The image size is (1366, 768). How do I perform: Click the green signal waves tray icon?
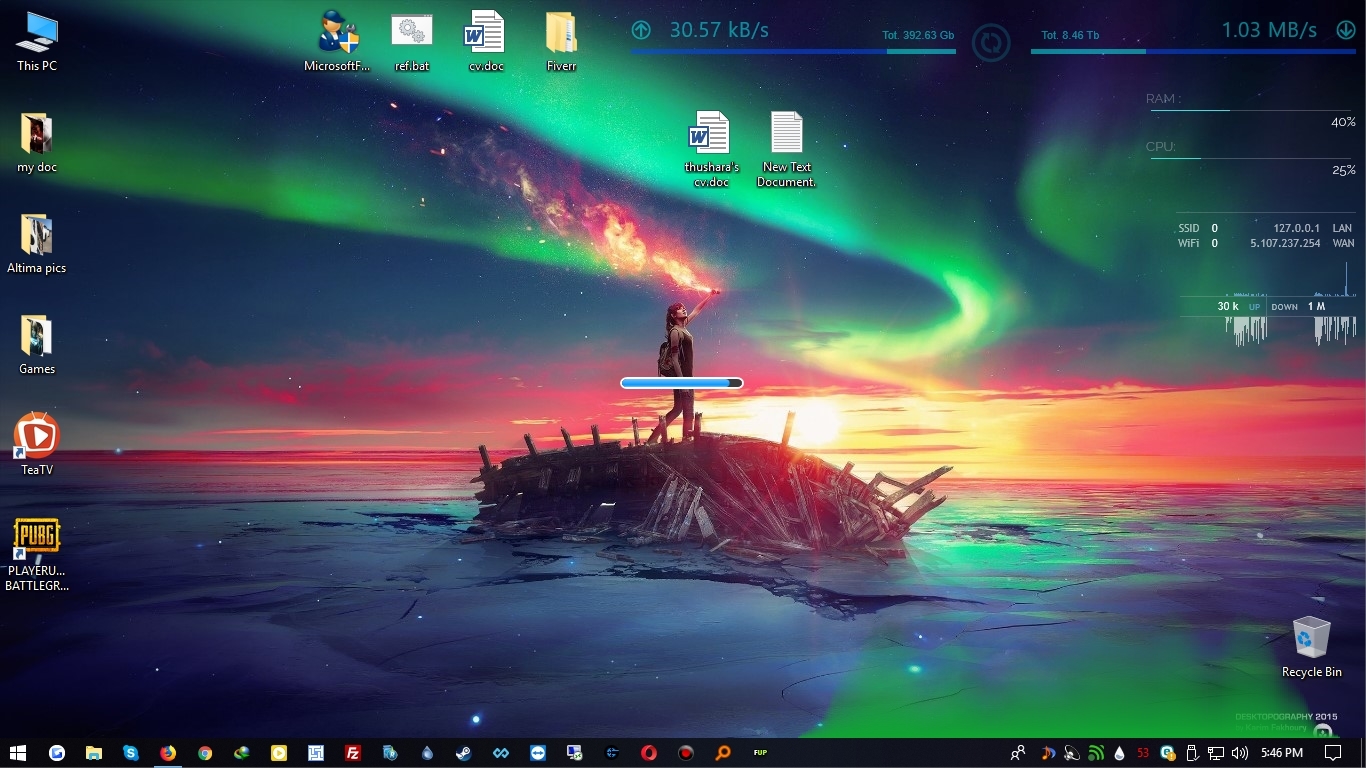pyautogui.click(x=1095, y=753)
